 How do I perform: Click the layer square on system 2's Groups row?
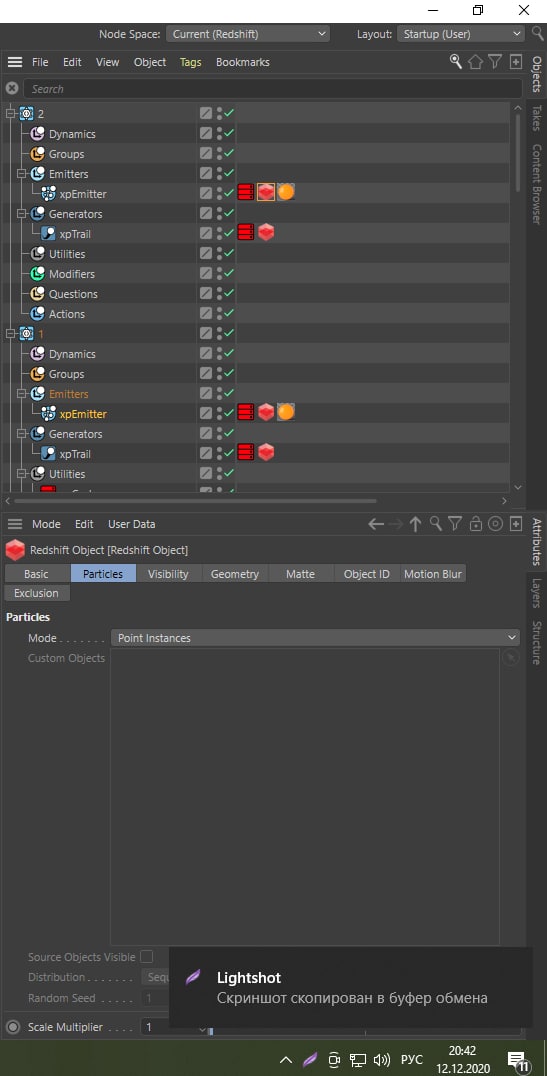206,154
